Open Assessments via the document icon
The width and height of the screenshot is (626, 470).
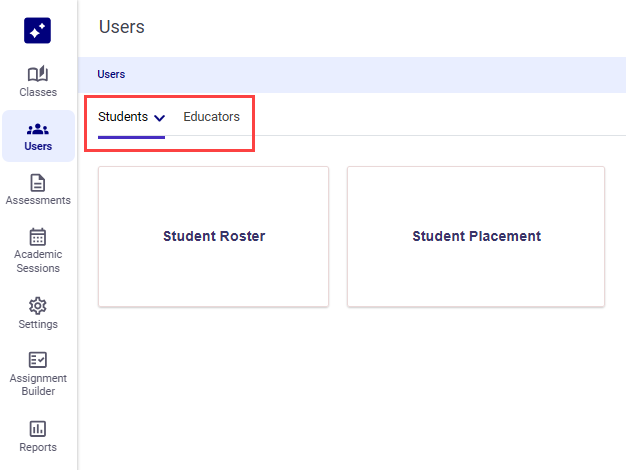pos(38,183)
